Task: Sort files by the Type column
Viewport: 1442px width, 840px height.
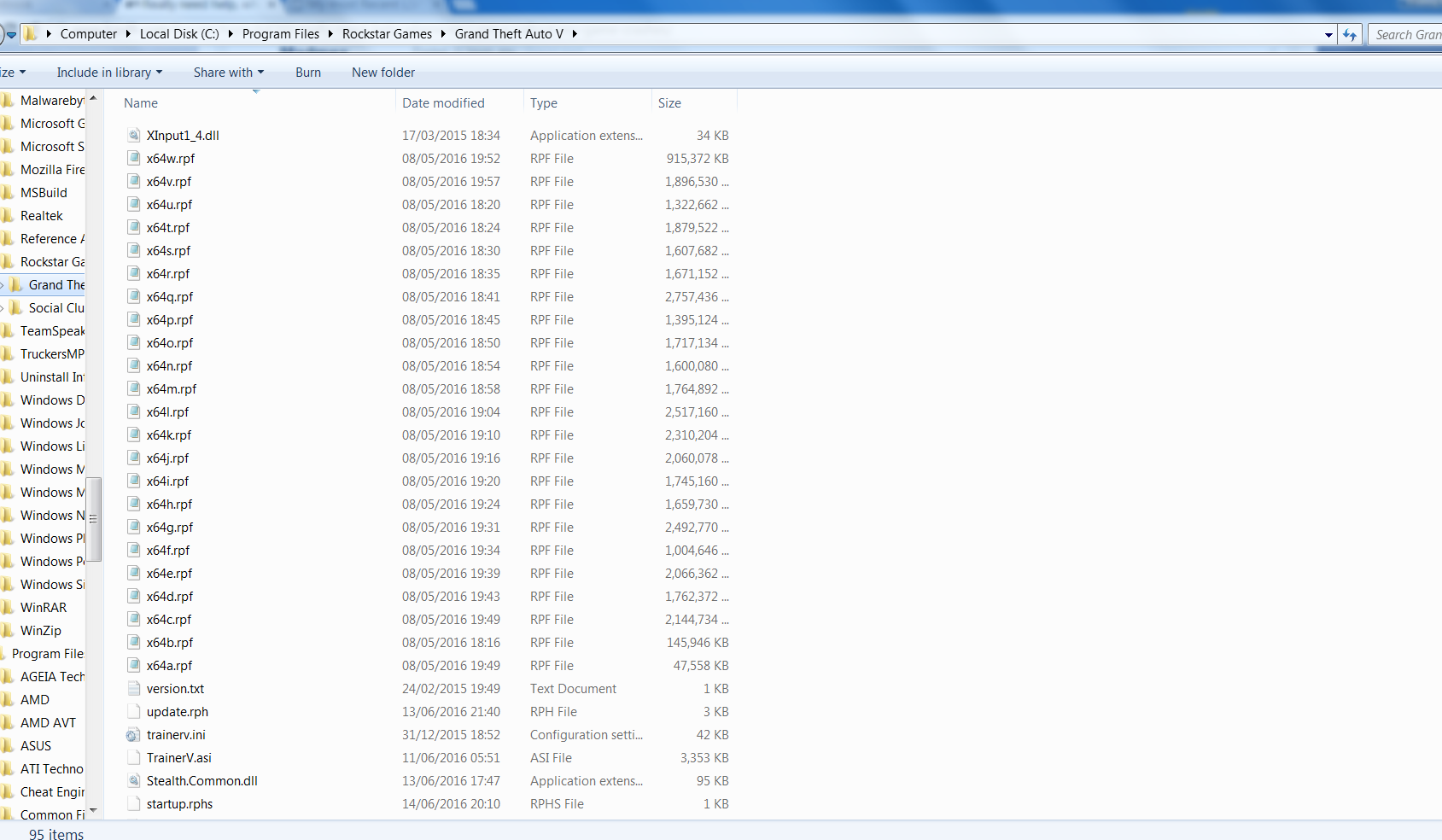Action: pos(544,103)
